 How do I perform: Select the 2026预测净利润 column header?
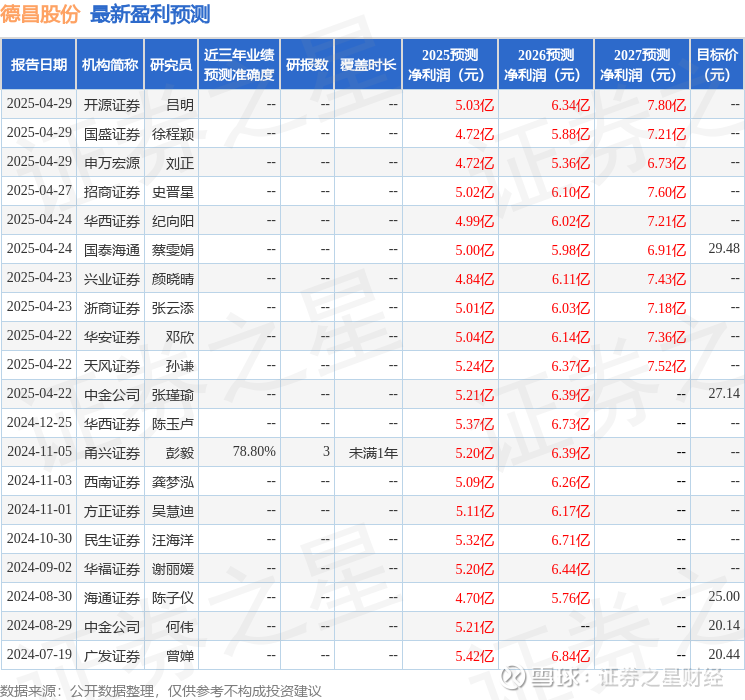[546, 64]
